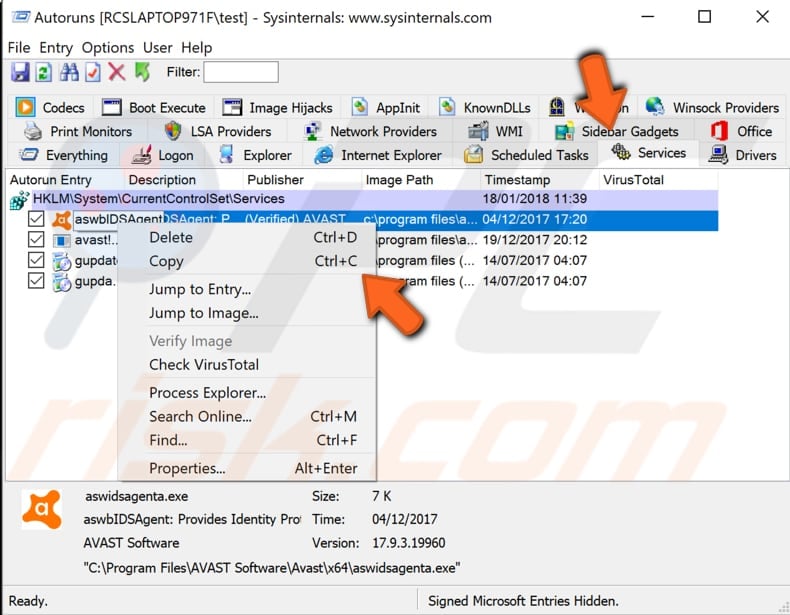Open the Boot Execute tab
Viewport: 790px width, 615px height.
click(x=154, y=107)
